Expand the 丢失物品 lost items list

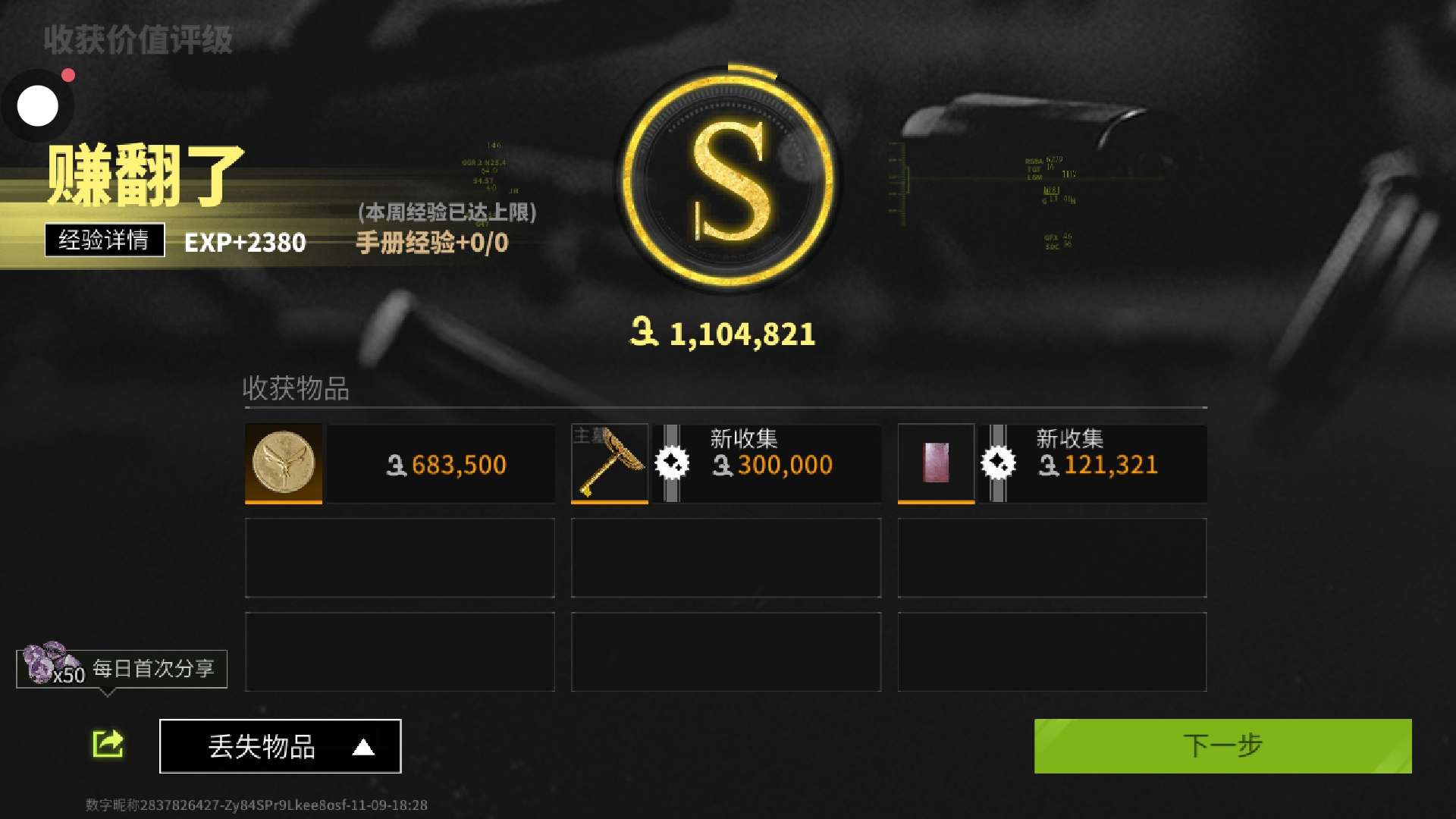pos(281,746)
